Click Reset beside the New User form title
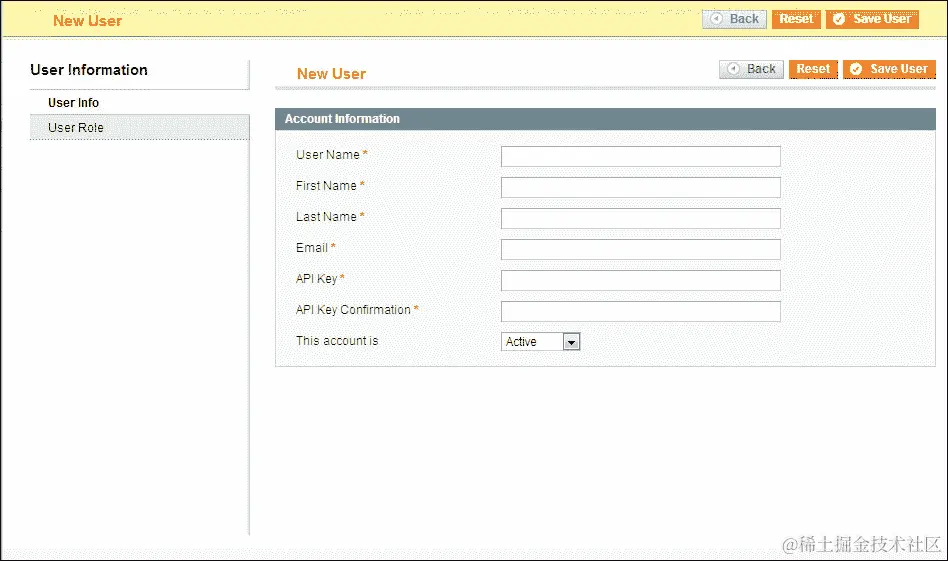The height and width of the screenshot is (561, 948). [x=813, y=69]
